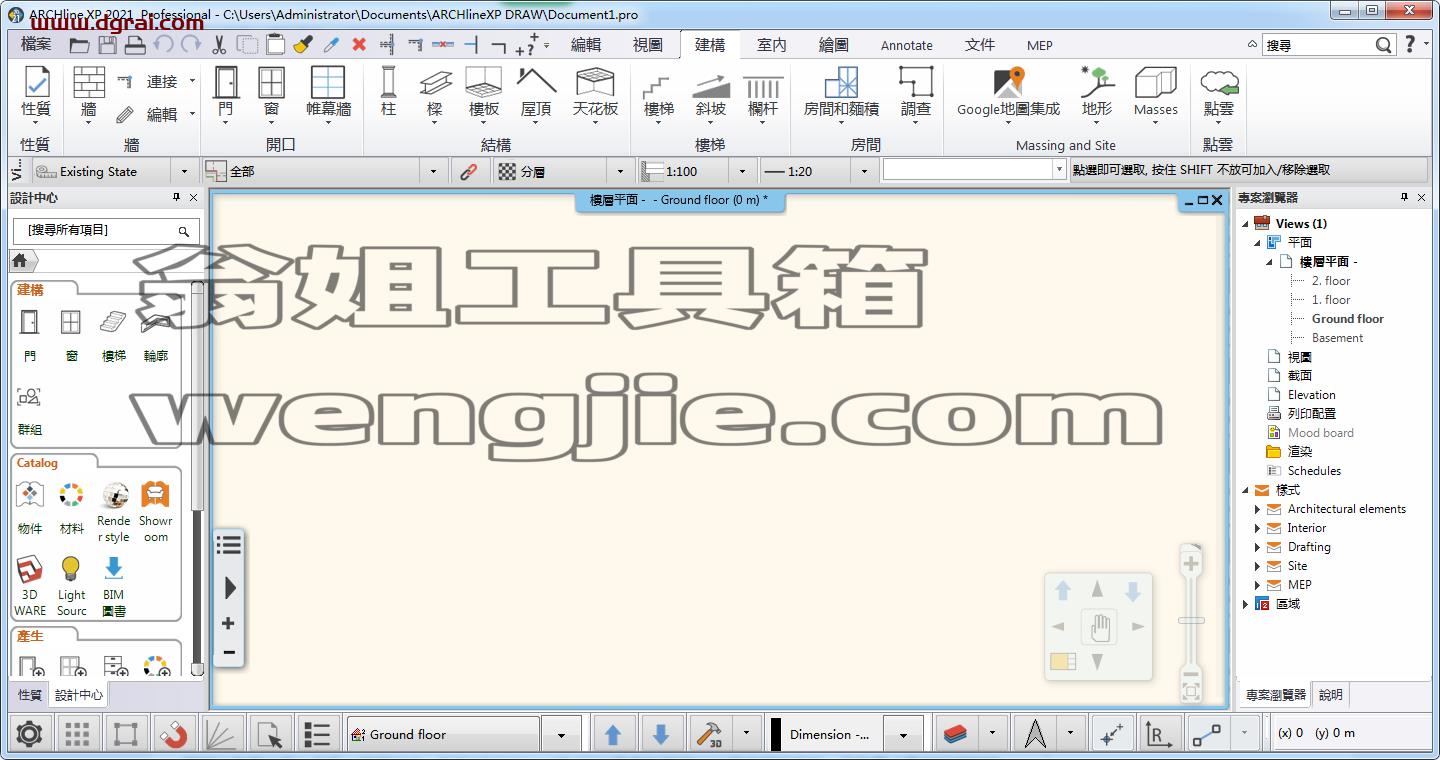
Task: Select the 屋頂 roof tool
Action: [x=536, y=95]
